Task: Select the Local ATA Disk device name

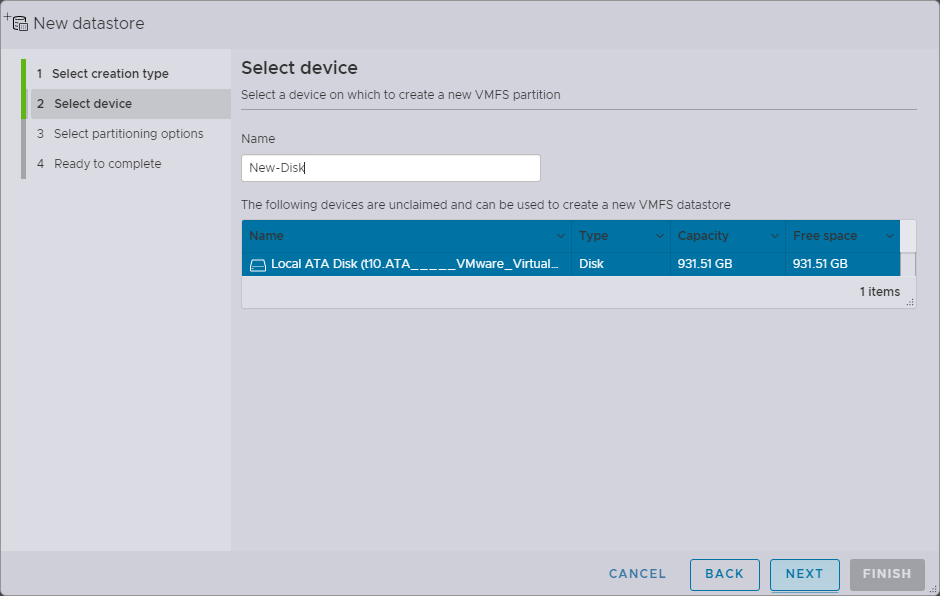Action: pos(414,264)
